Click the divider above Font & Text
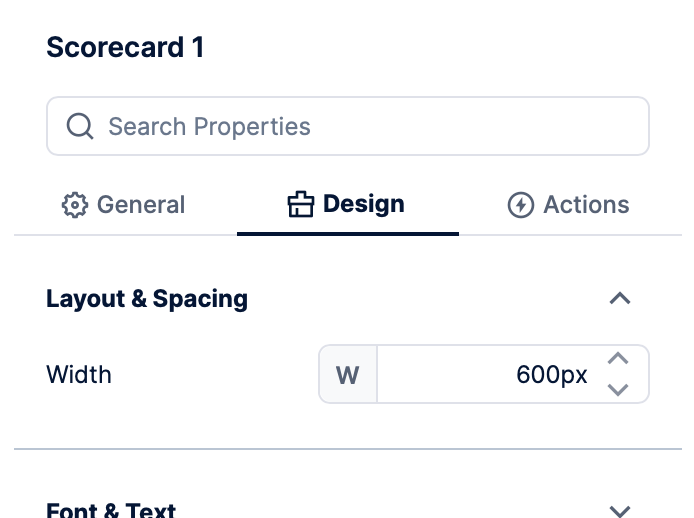The width and height of the screenshot is (694, 518). (347, 449)
